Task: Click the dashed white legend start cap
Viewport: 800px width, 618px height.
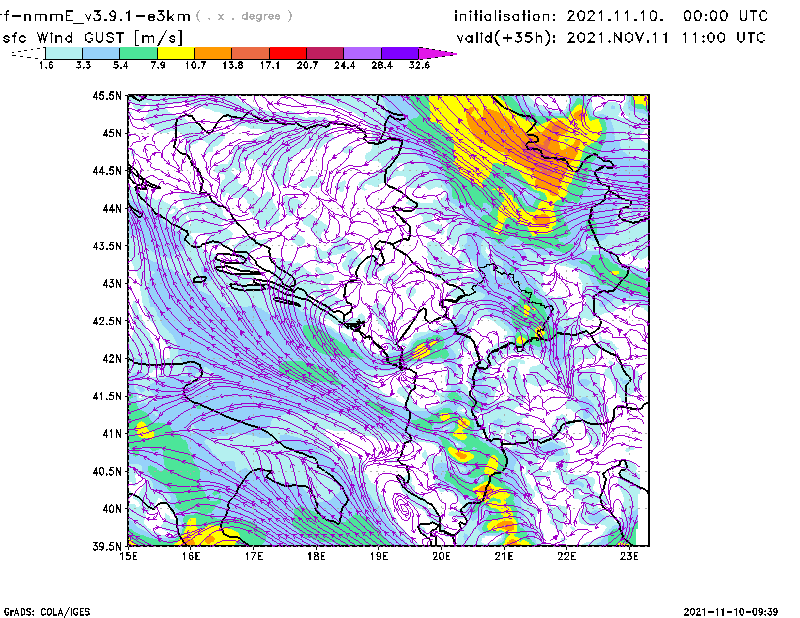Action: point(28,53)
